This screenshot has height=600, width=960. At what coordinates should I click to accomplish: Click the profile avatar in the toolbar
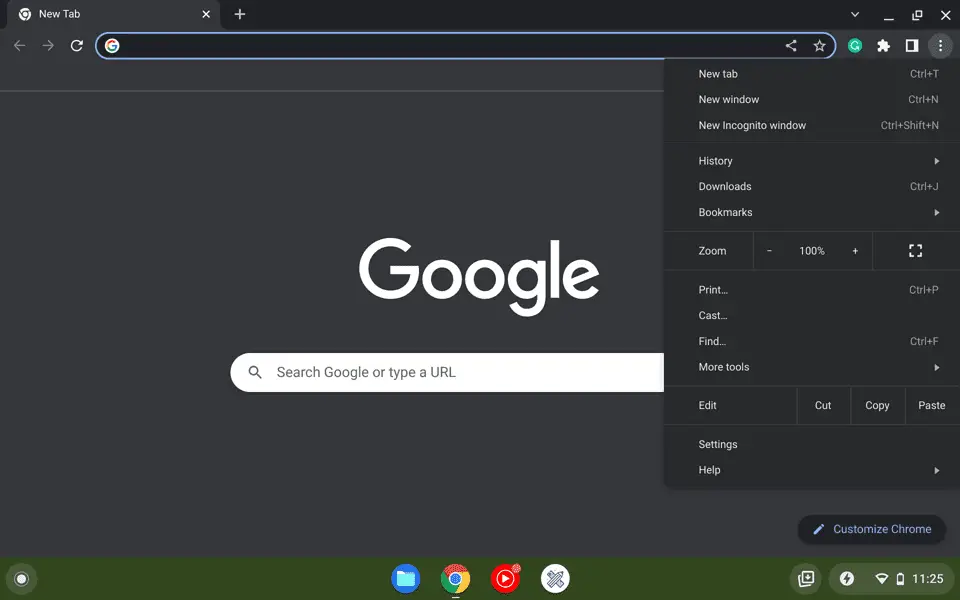tap(854, 45)
